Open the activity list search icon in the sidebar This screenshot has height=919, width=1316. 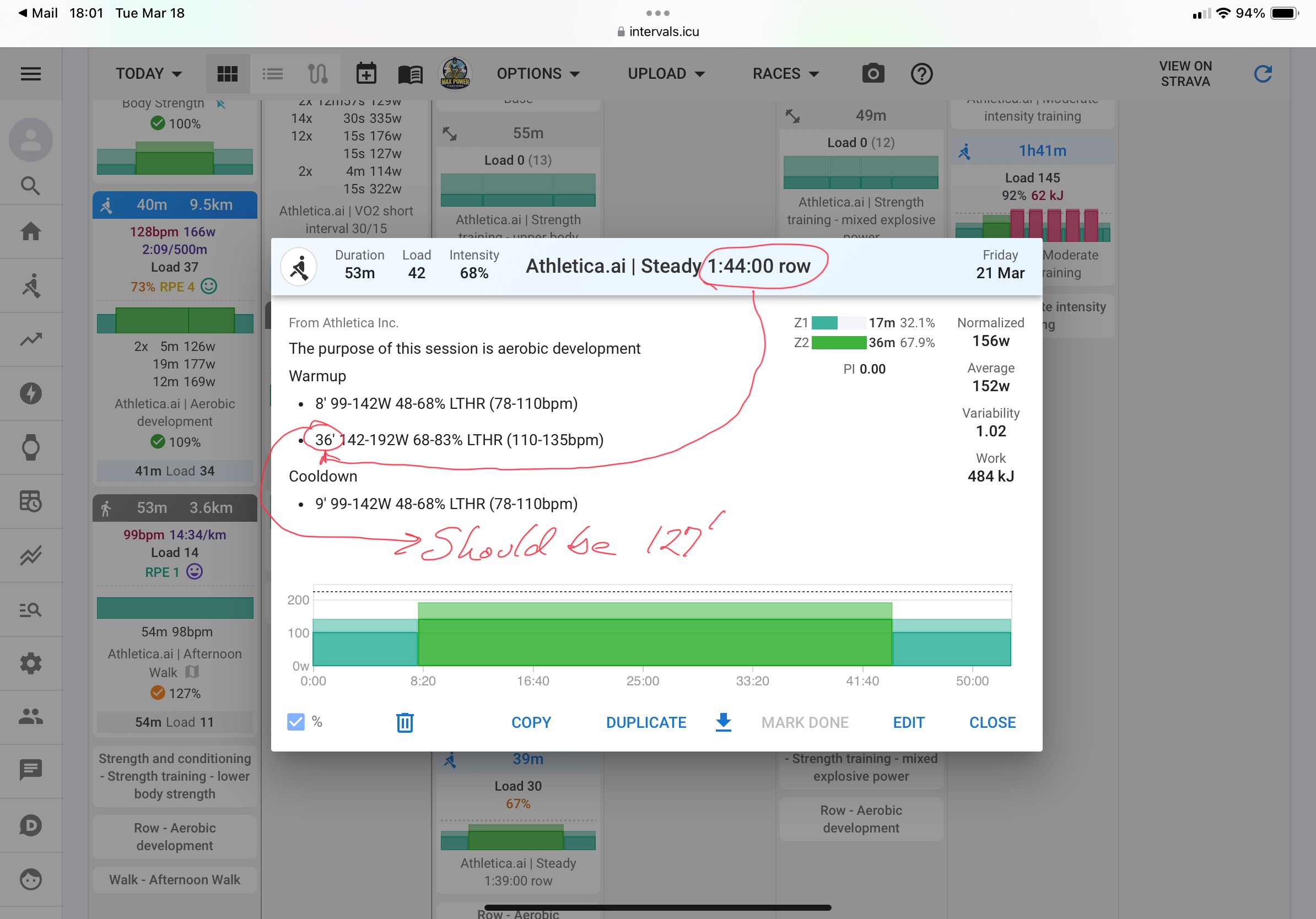pos(30,609)
